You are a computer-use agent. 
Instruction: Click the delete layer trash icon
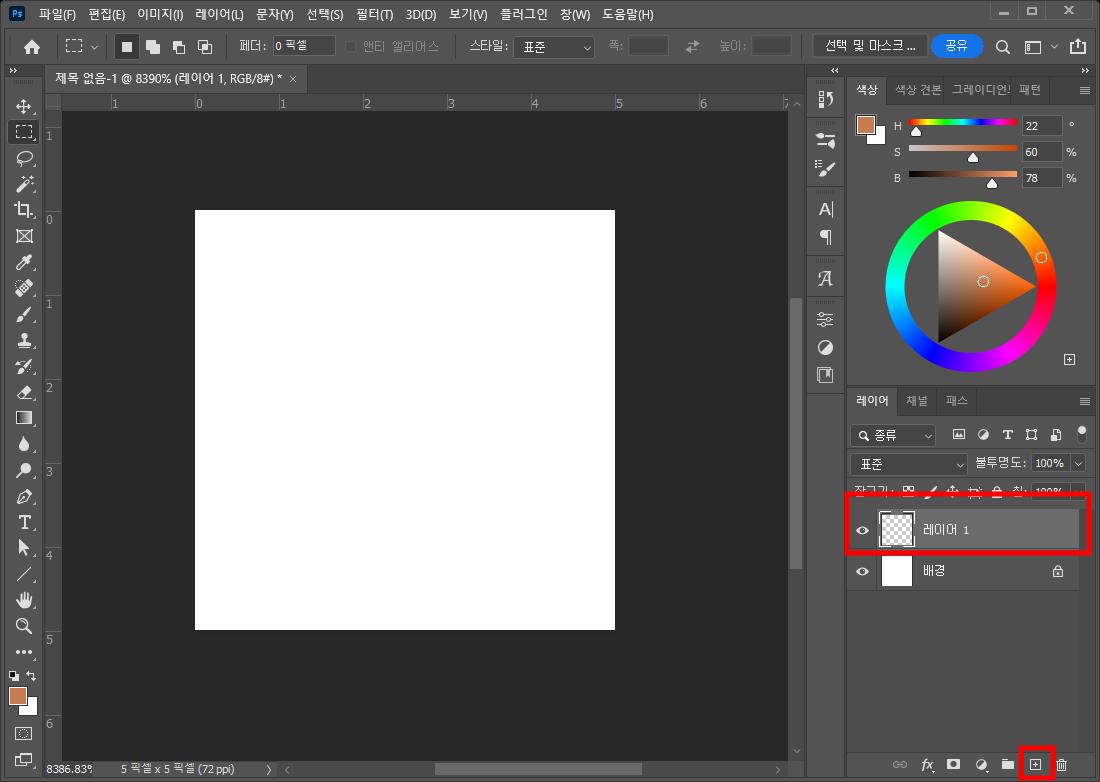tap(1061, 764)
